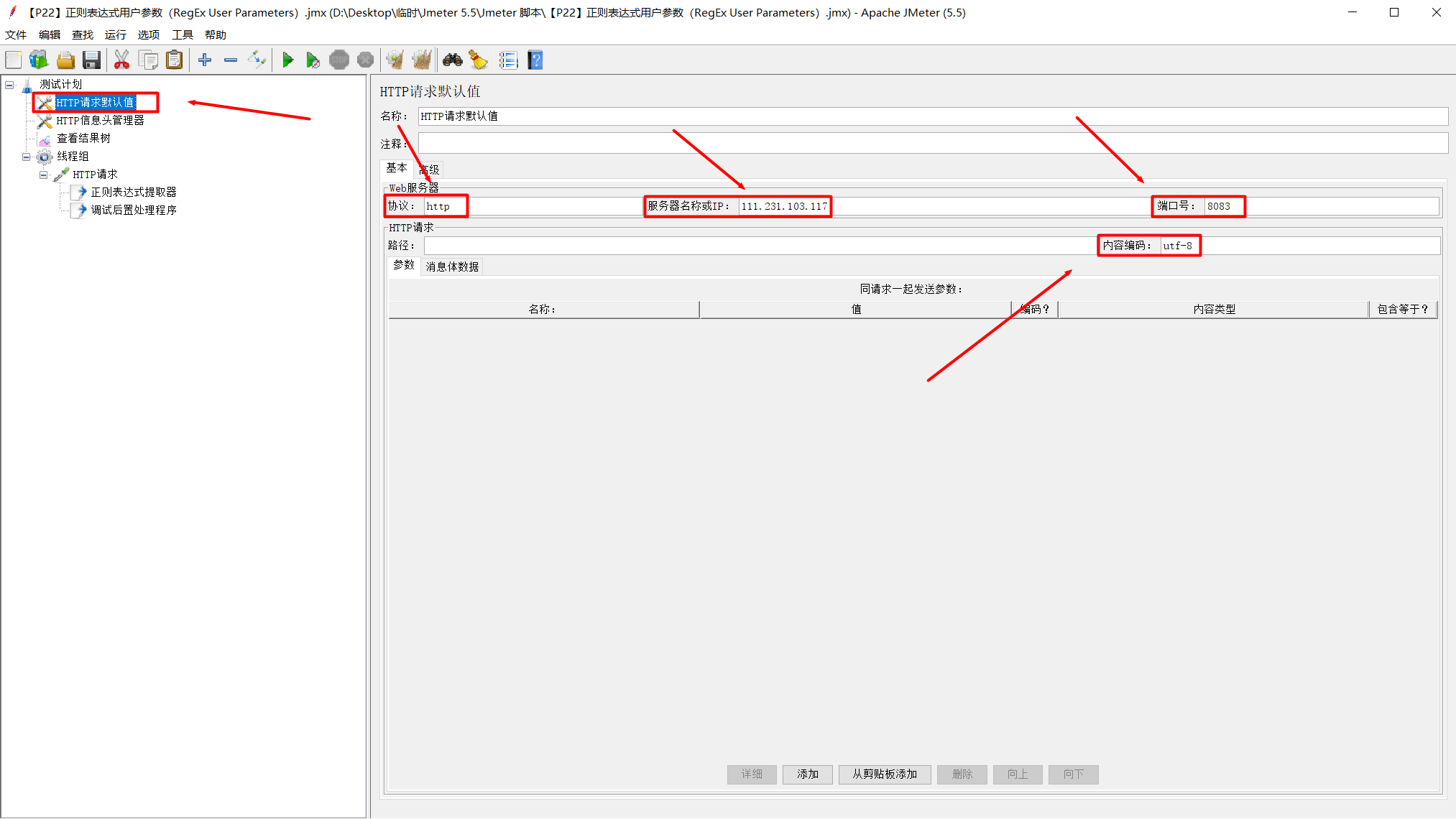Clear all results with double broom icon
Image resolution: width=1456 pixels, height=819 pixels.
tap(422, 60)
